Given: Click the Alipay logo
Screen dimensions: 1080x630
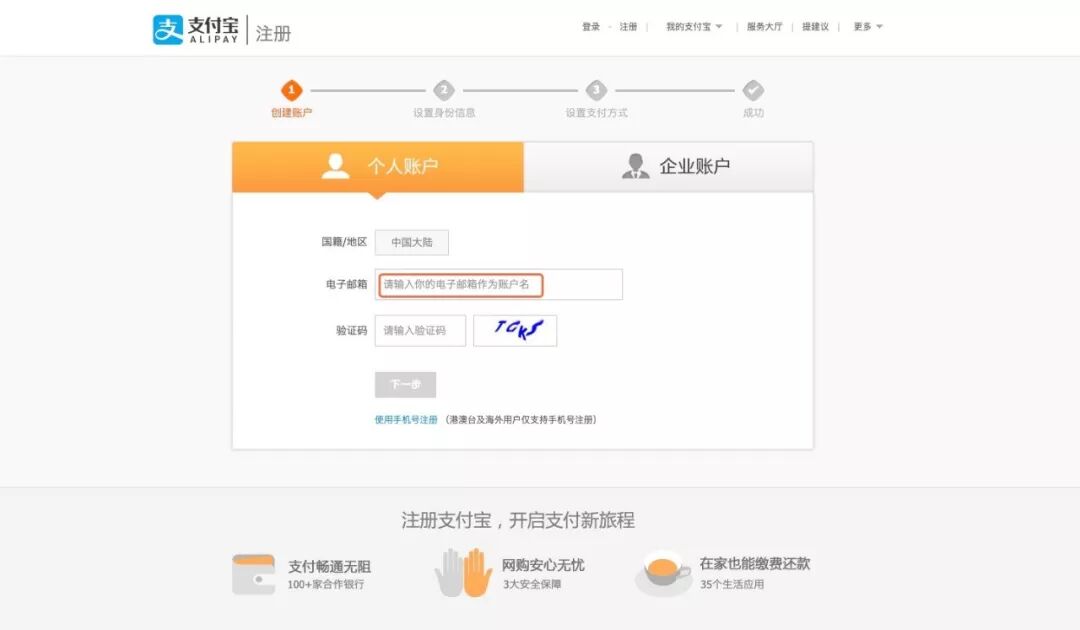Looking at the screenshot, I should (196, 30).
